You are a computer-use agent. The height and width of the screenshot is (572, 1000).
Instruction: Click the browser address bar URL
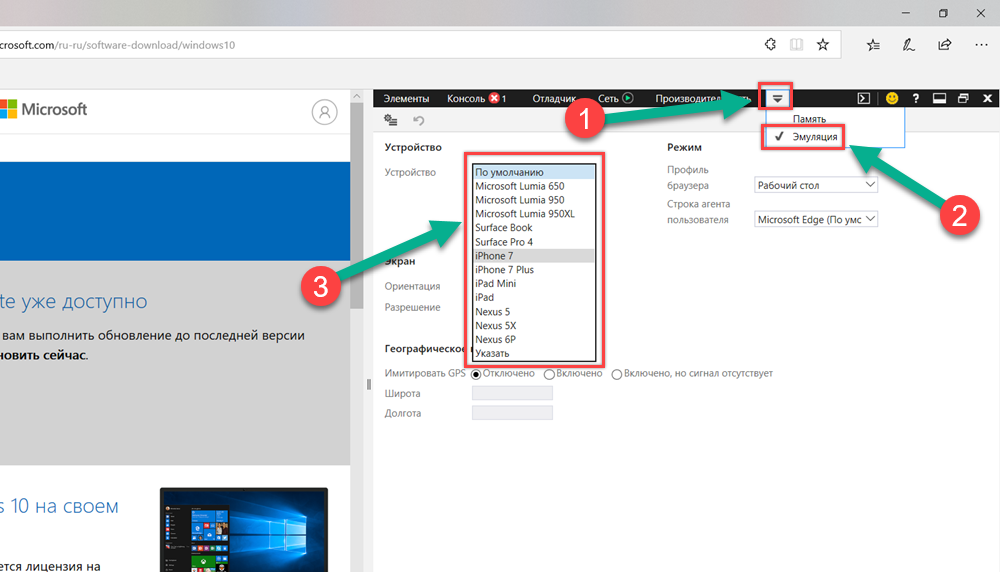tap(117, 45)
